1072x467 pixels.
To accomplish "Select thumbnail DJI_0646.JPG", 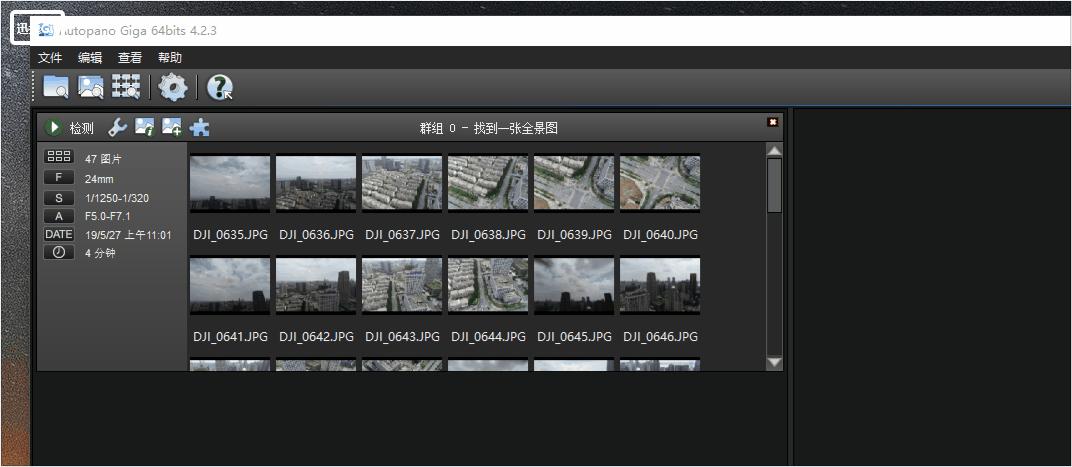I will 660,285.
